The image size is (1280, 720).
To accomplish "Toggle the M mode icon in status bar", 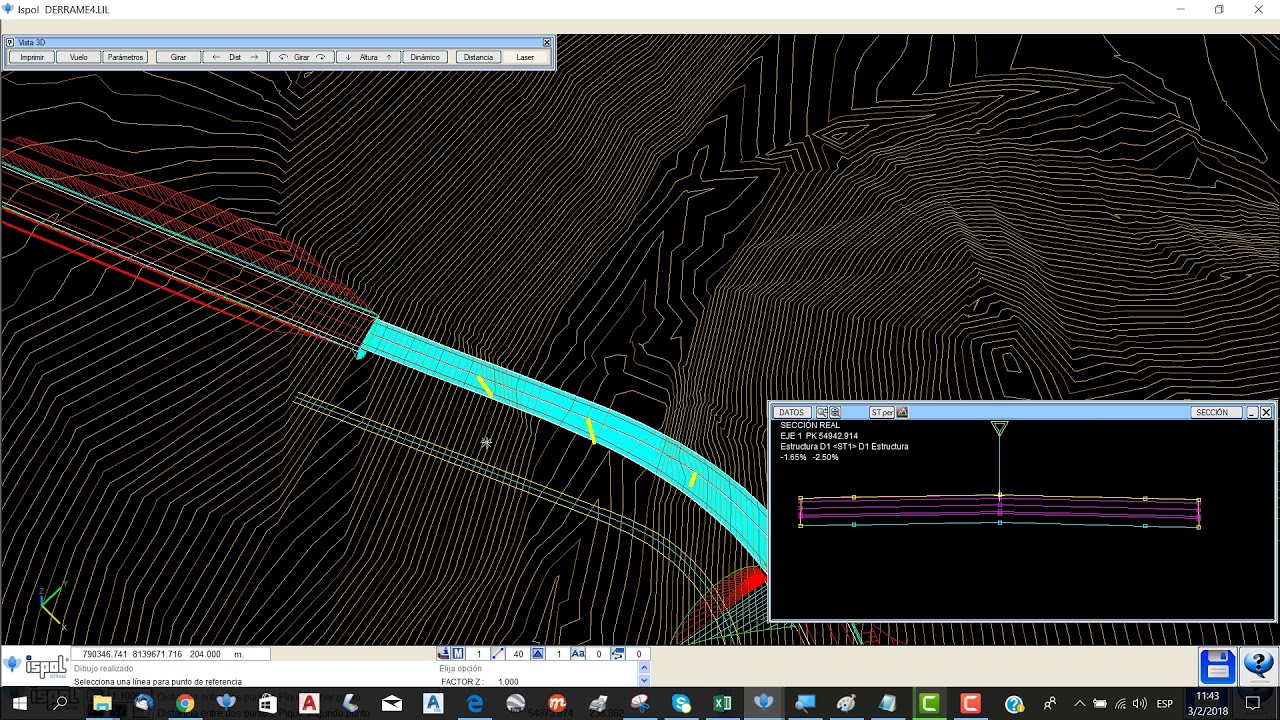I will [x=458, y=654].
